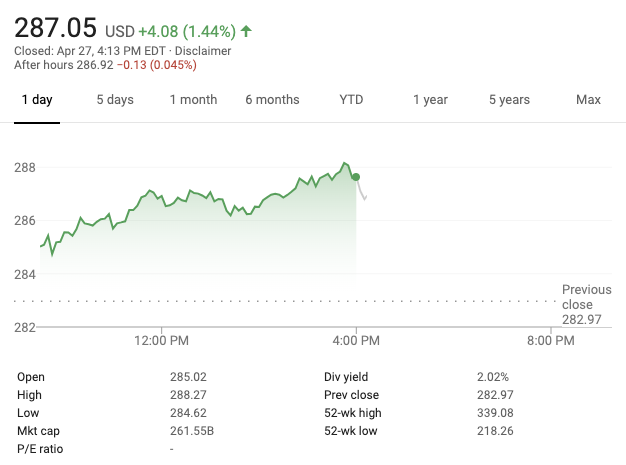Click the Div yield value 2.02%
626x465 pixels.
pos(493,377)
